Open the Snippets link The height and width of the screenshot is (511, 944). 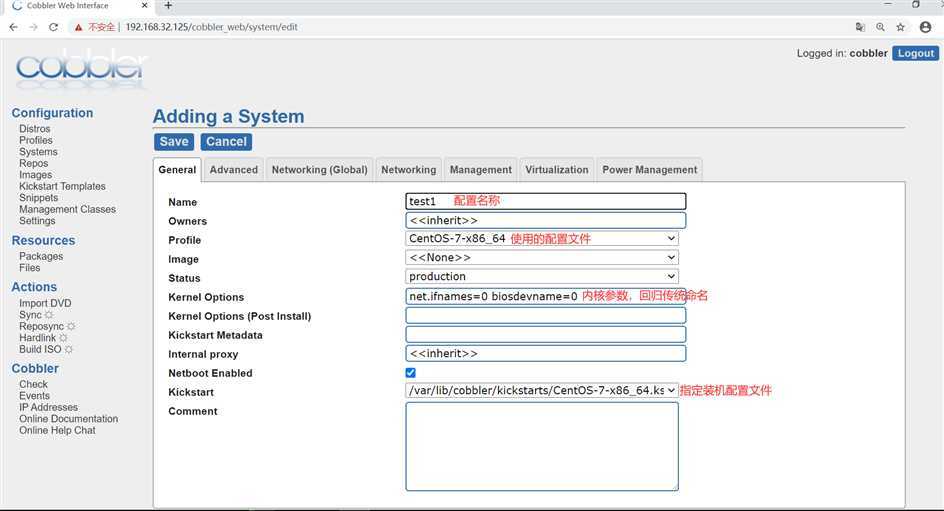tap(39, 197)
